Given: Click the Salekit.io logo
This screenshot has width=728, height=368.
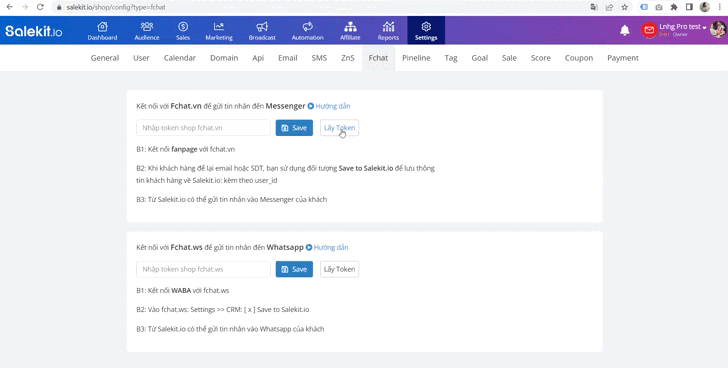Looking at the screenshot, I should click(33, 31).
